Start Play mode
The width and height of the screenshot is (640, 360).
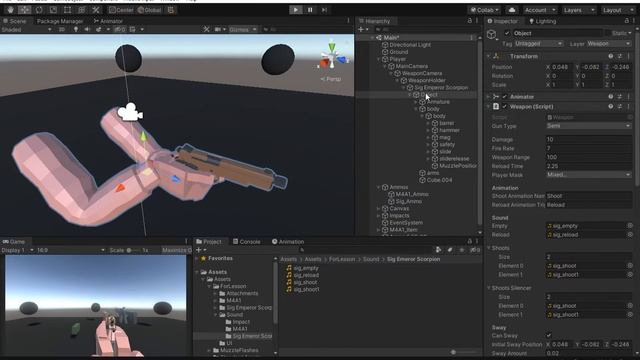[x=296, y=10]
